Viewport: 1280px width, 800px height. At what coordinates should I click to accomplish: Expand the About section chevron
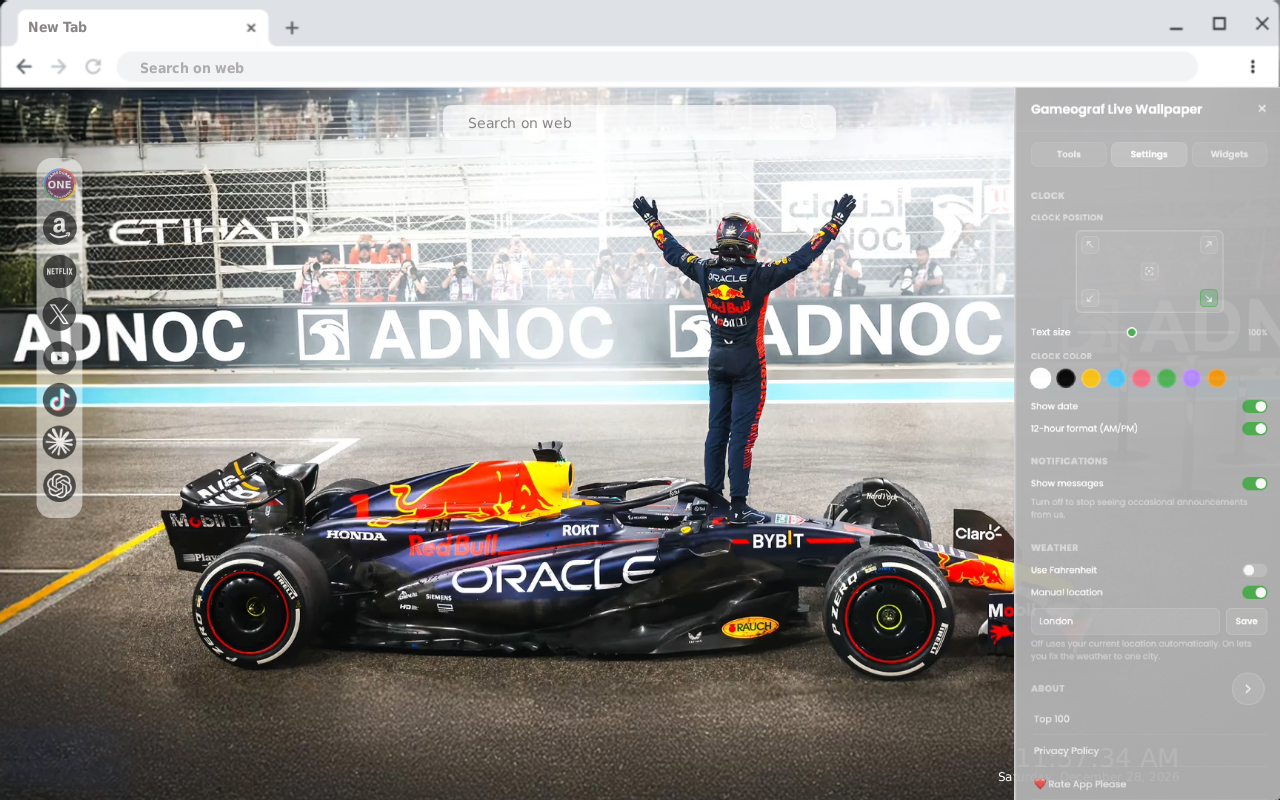1248,689
